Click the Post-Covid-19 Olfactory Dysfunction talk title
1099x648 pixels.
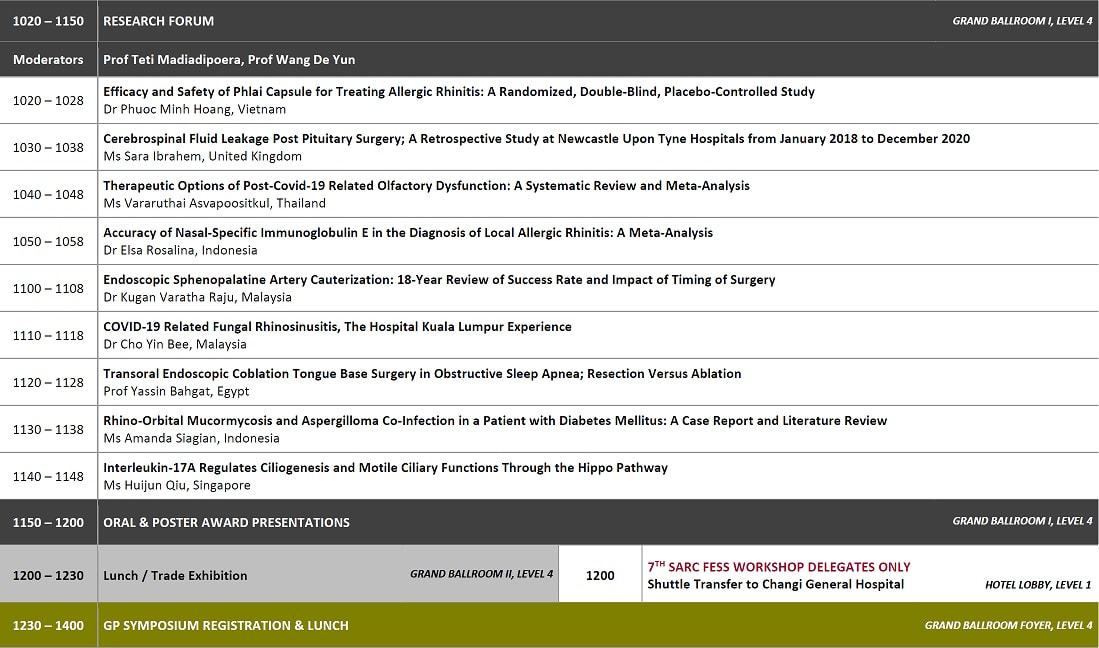click(426, 186)
